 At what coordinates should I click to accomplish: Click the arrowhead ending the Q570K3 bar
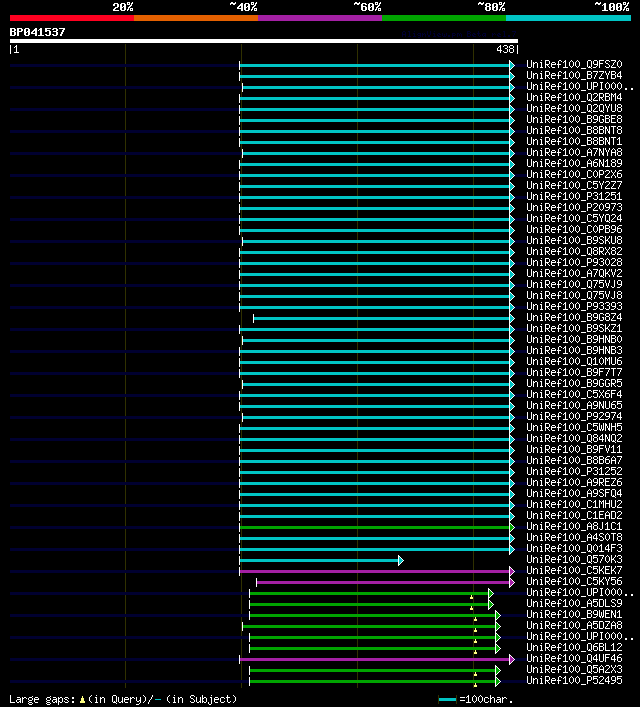(x=401, y=560)
